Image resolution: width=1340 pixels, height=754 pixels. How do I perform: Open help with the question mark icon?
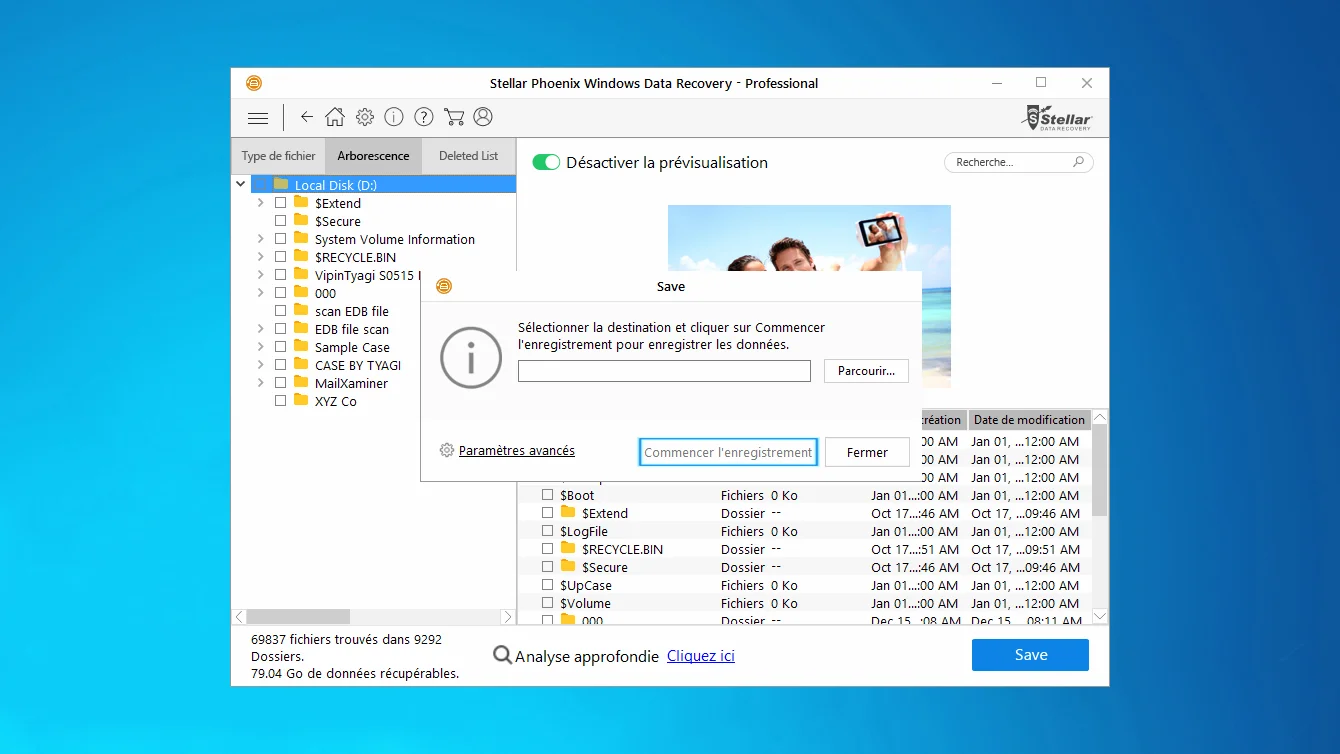pos(424,117)
